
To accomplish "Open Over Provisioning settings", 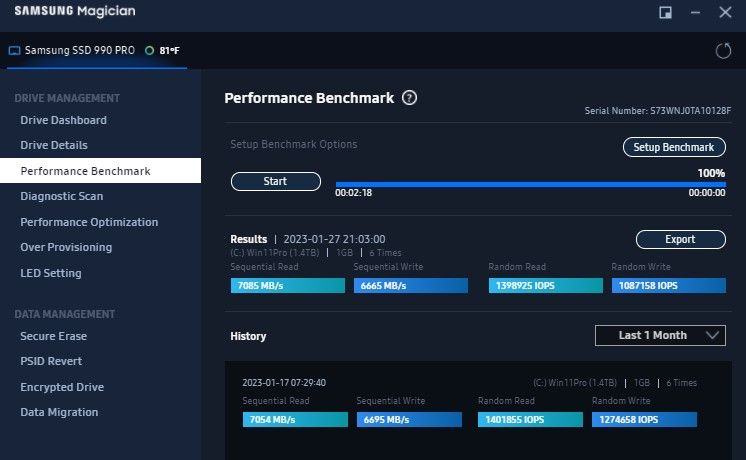I will coord(66,247).
